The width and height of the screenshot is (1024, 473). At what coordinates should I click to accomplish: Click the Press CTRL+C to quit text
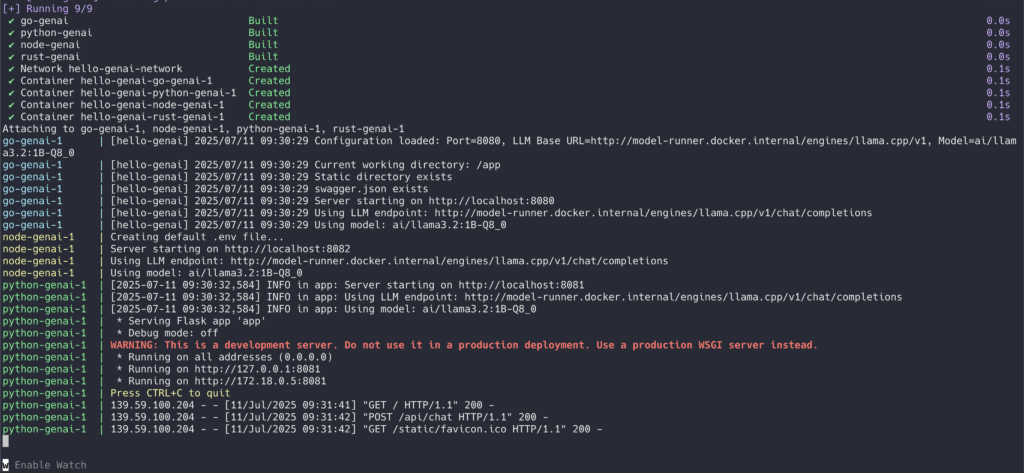170,393
